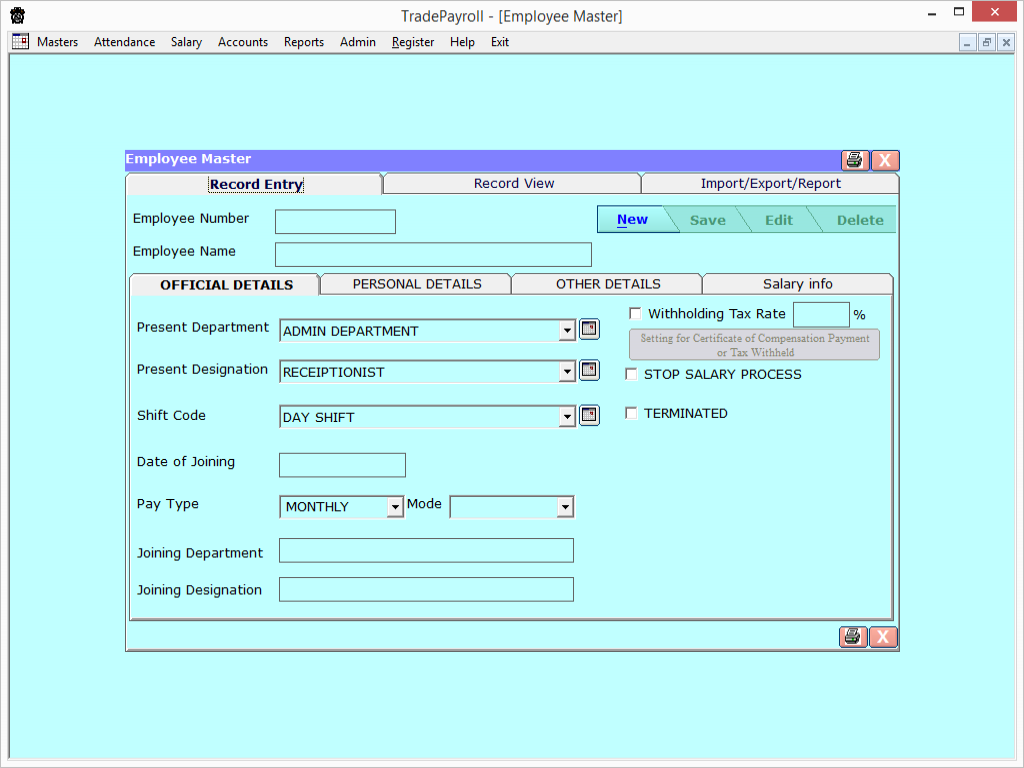Click the Delete button

coord(859,220)
